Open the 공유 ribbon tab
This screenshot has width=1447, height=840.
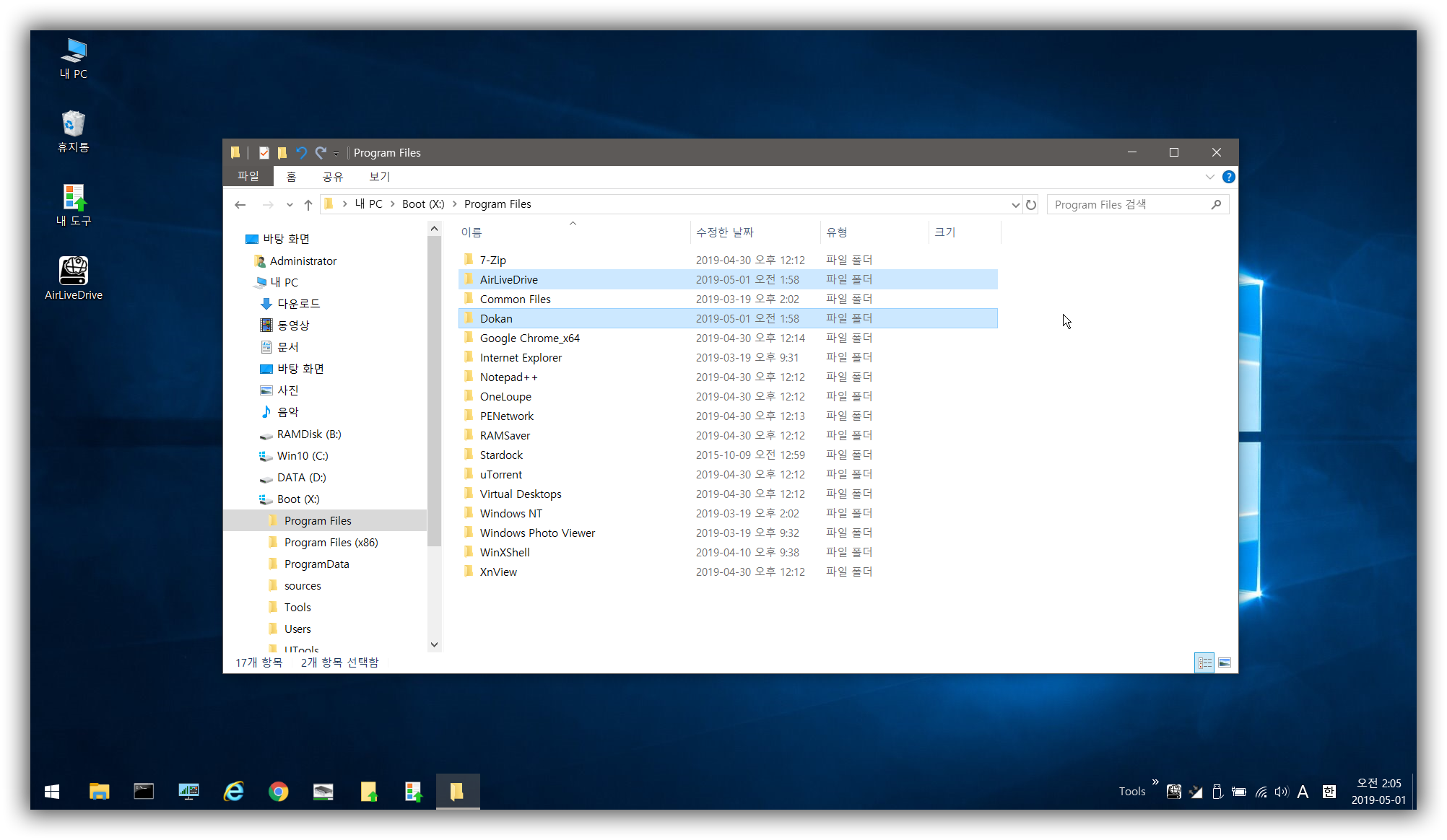[x=333, y=177]
